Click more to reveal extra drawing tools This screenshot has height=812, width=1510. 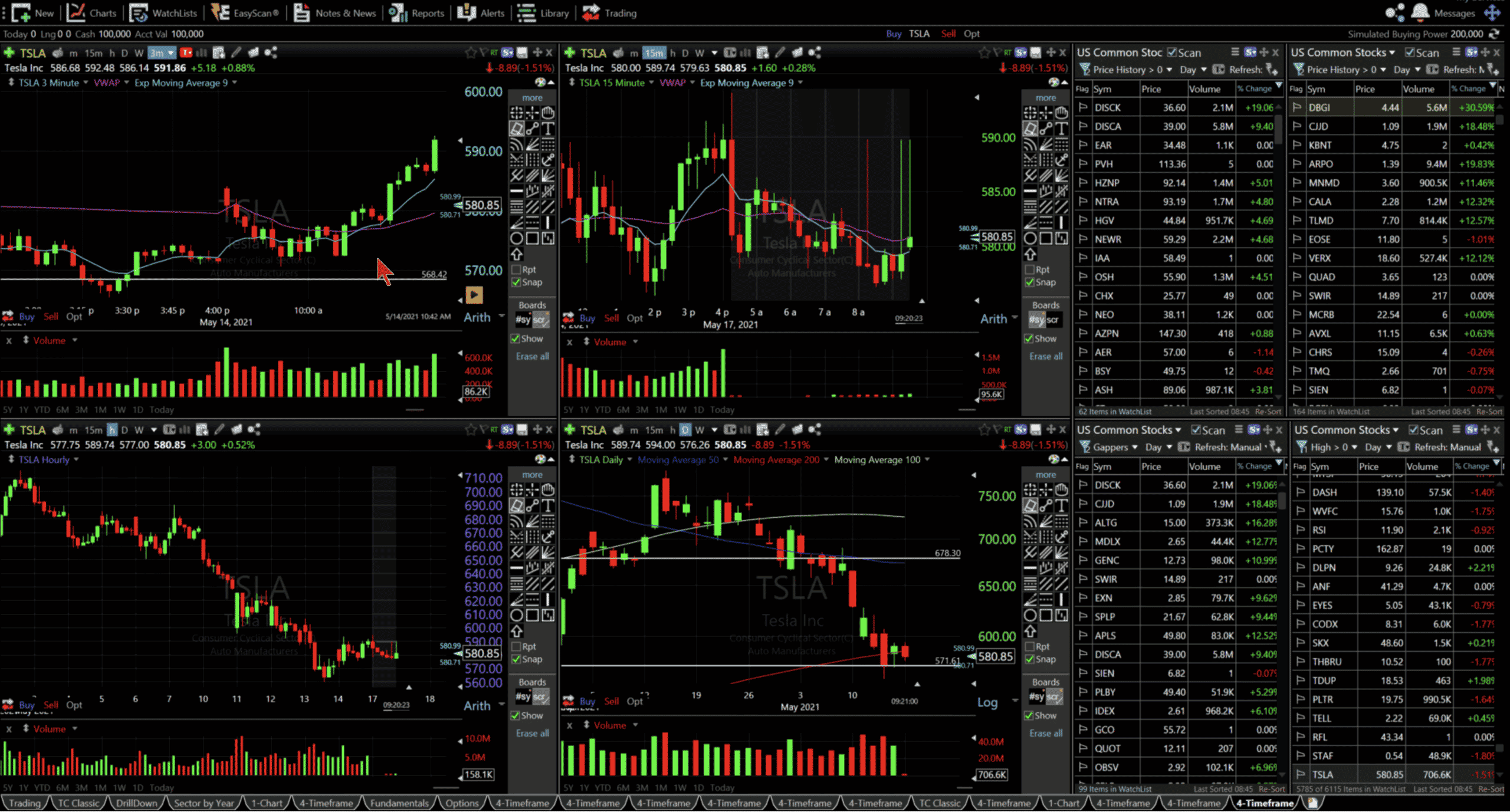click(532, 98)
